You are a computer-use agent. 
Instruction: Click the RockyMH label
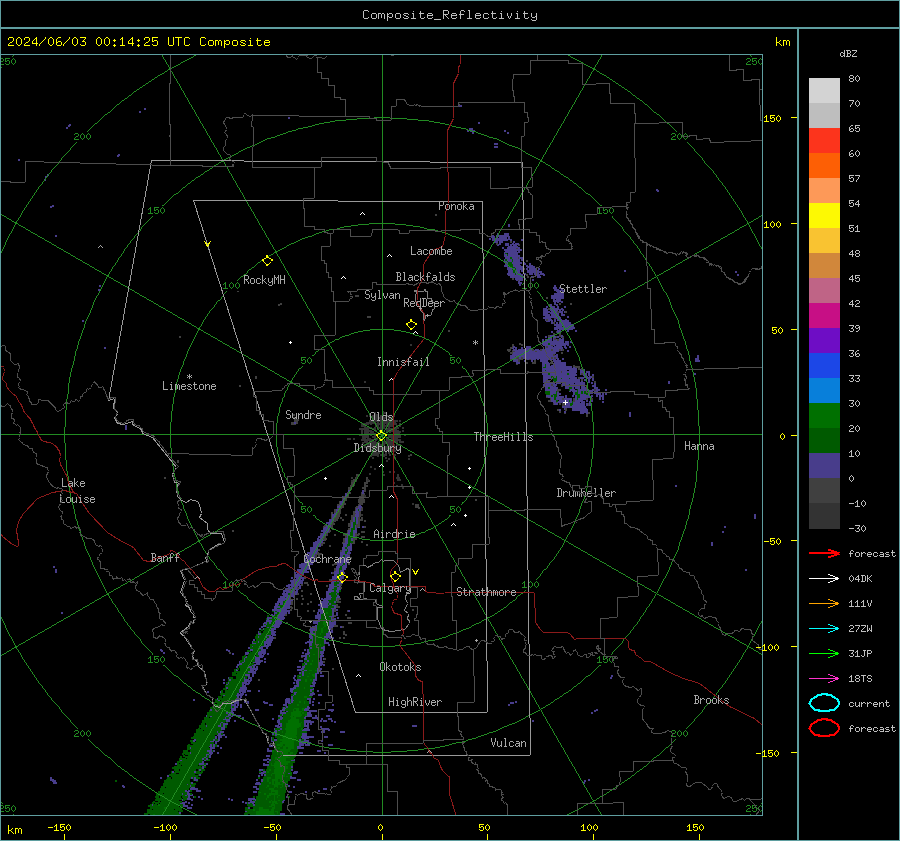(264, 280)
